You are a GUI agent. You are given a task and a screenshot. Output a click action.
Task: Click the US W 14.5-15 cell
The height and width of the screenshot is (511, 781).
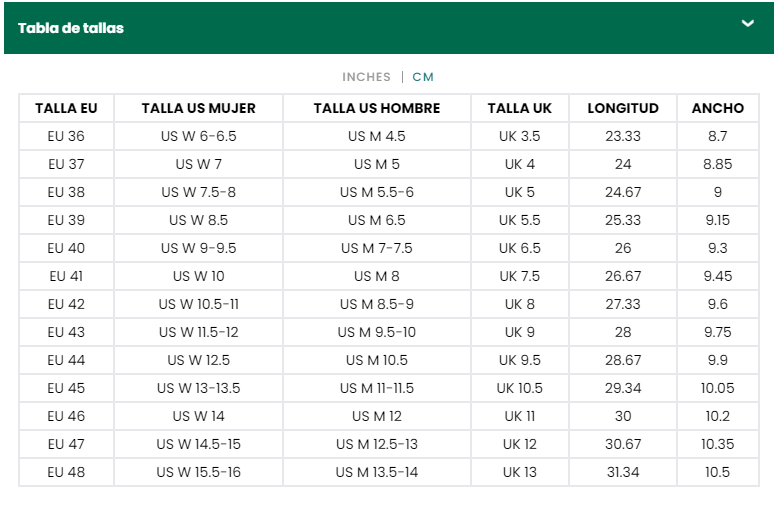pyautogui.click(x=198, y=444)
